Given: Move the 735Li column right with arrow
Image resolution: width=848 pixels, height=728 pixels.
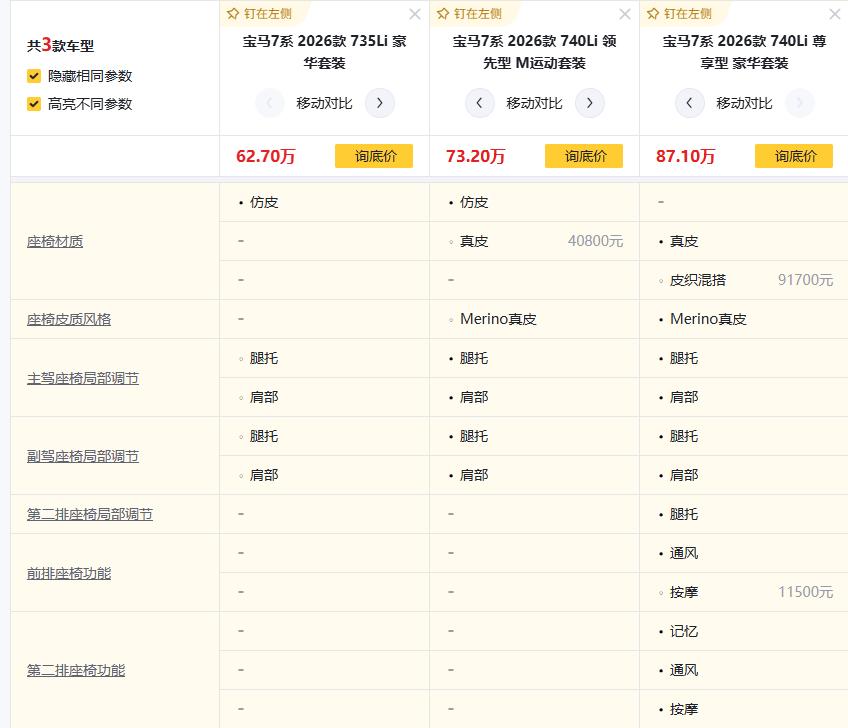Looking at the screenshot, I should click(380, 103).
